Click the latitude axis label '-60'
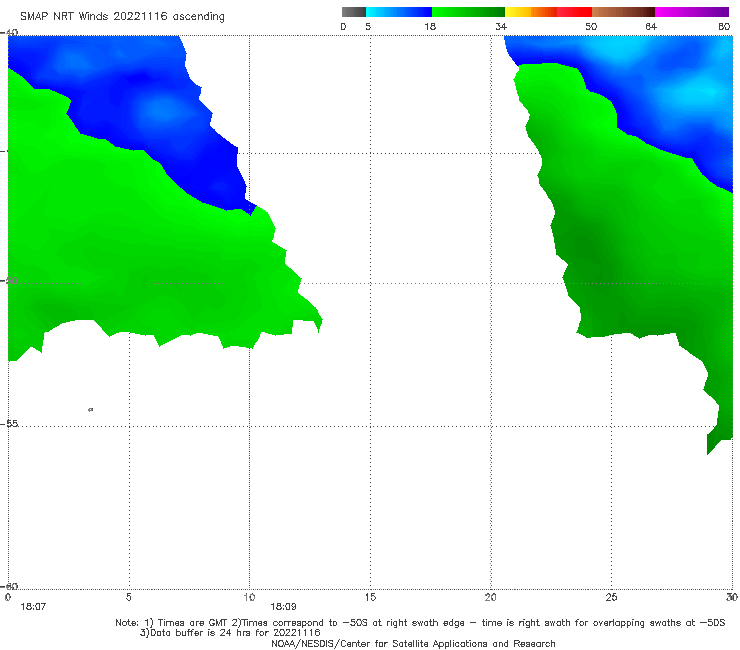Screen dimensions: 740x650 (9, 586)
